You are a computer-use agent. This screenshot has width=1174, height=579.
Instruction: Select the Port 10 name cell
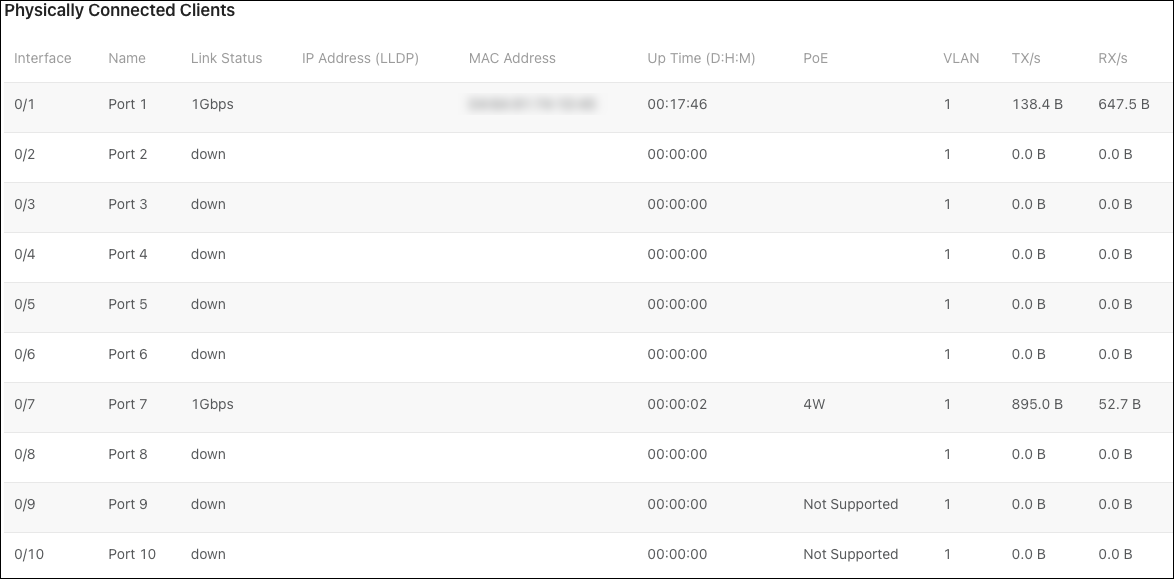(x=132, y=554)
